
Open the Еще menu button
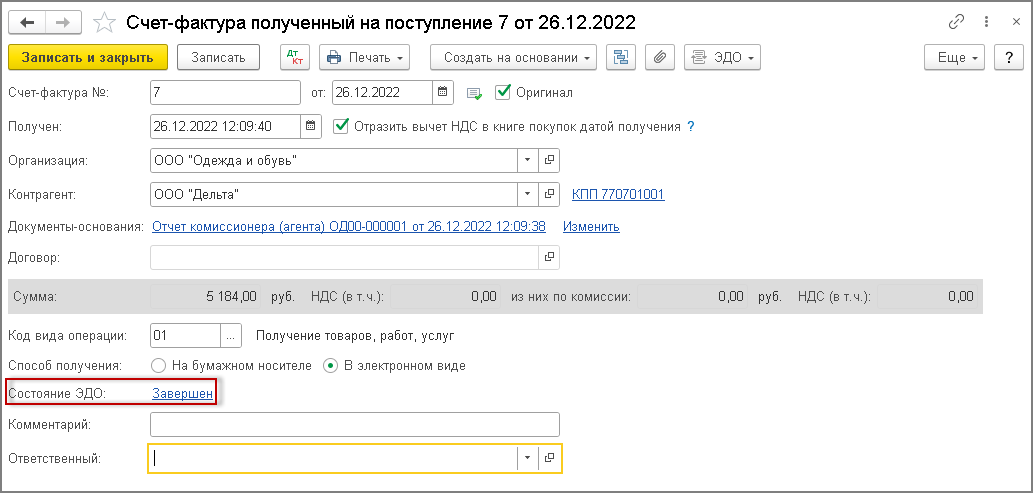click(x=955, y=58)
